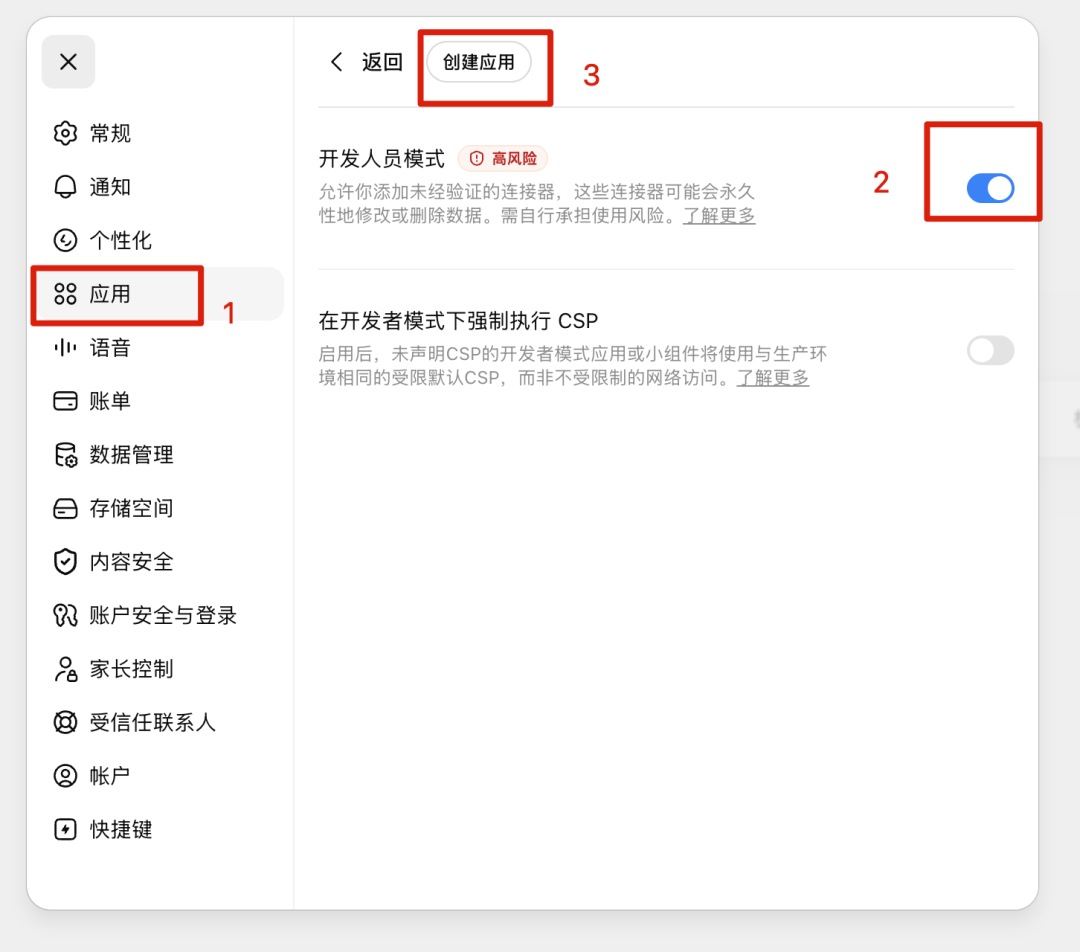Click the 个性化 icon in sidebar

pyautogui.click(x=65, y=240)
